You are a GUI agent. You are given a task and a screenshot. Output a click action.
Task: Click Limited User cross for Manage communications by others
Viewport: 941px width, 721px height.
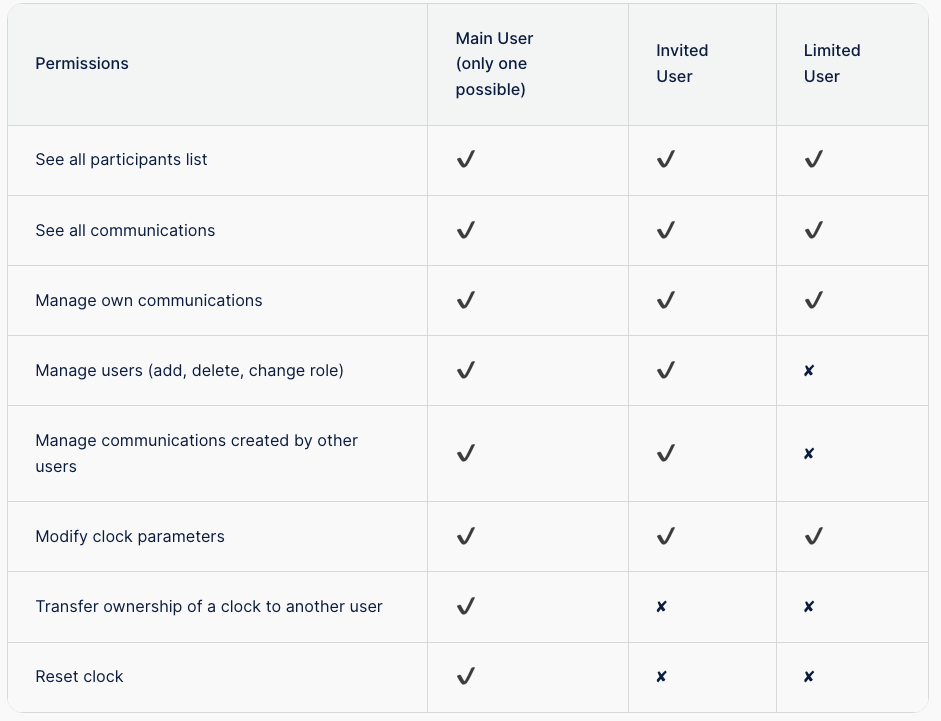coord(809,453)
